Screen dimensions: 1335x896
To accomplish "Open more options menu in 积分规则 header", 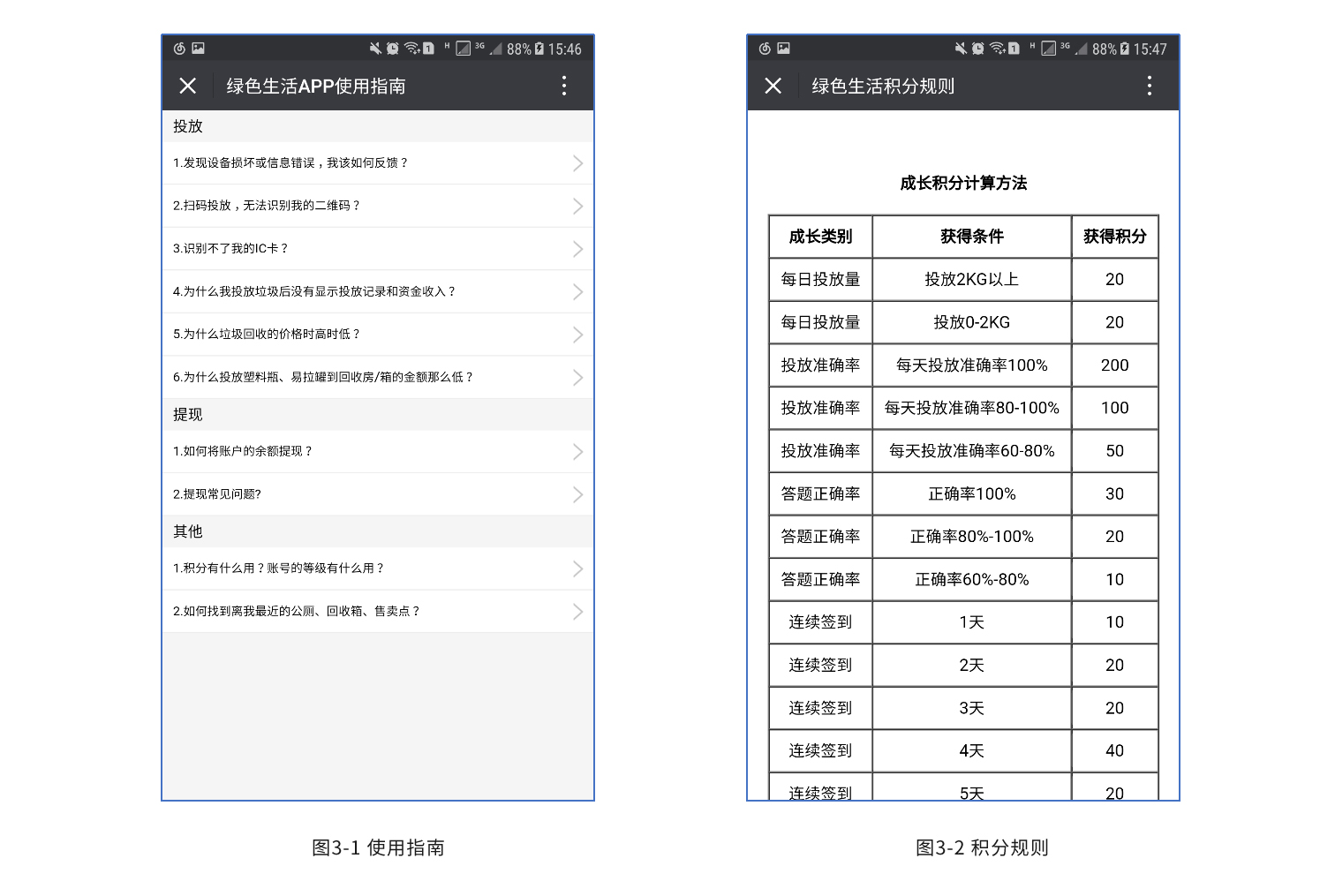I will pyautogui.click(x=1149, y=86).
